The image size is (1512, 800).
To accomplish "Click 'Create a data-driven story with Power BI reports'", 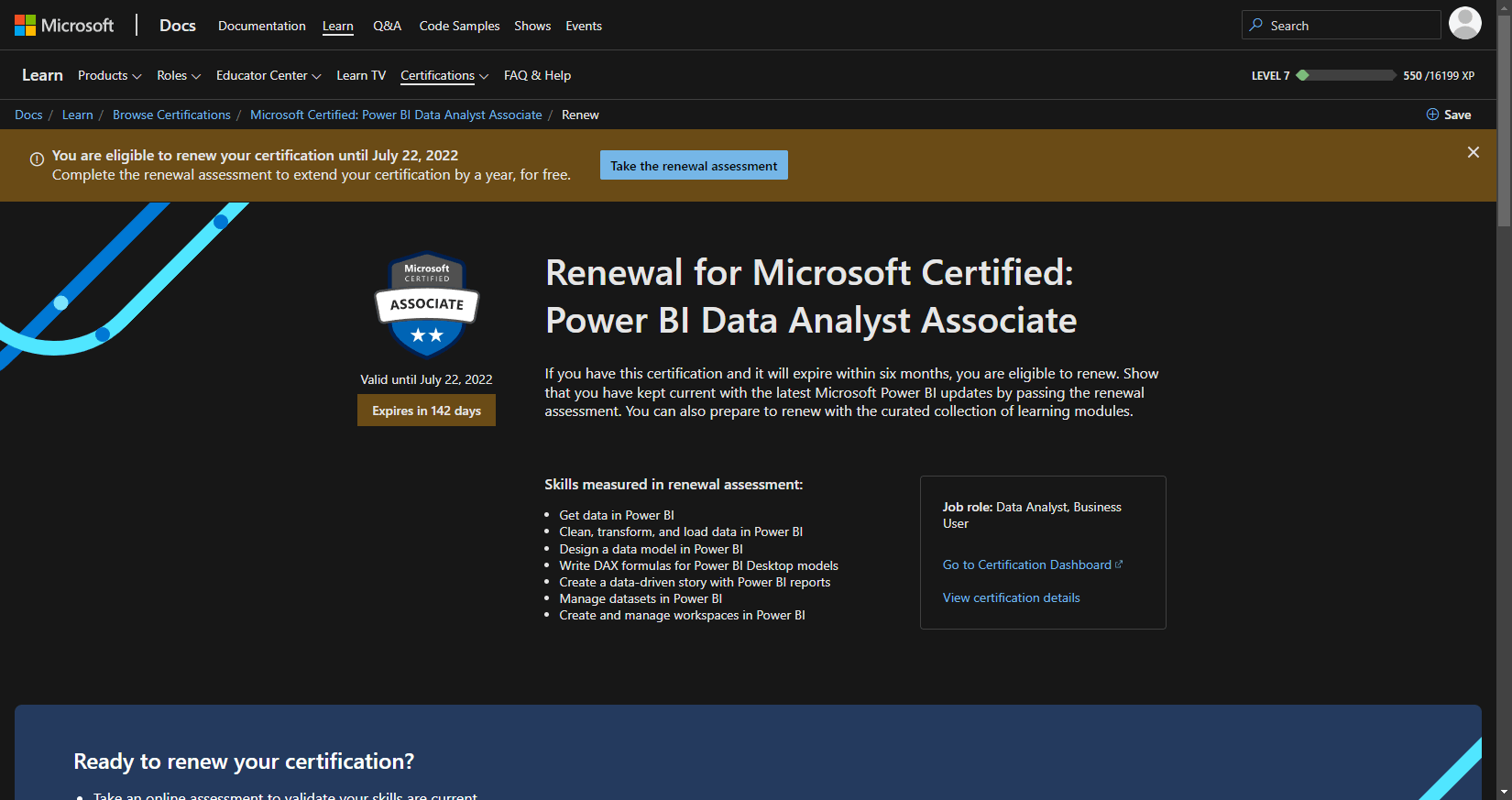I will click(x=695, y=582).
